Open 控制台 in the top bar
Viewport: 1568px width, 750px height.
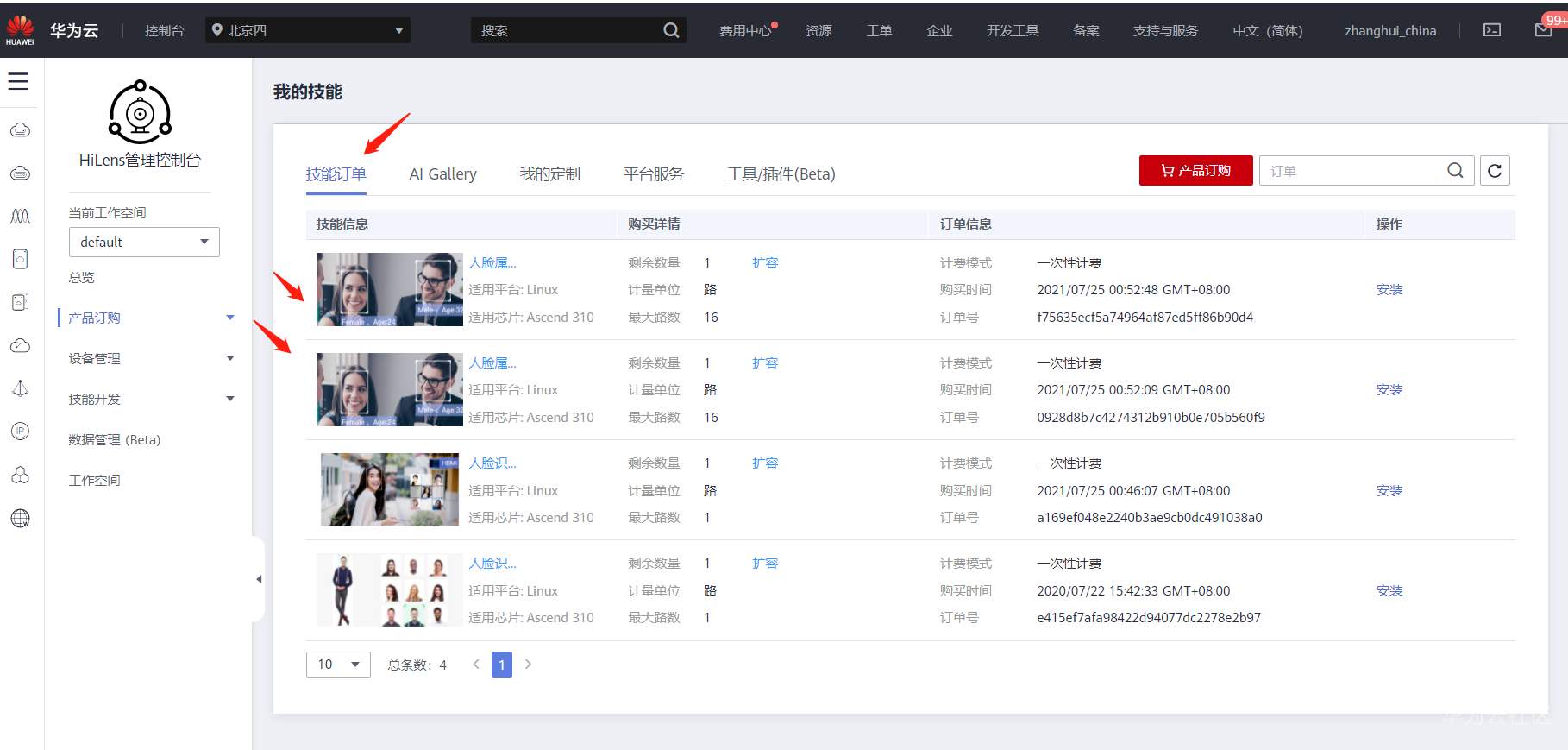[164, 30]
